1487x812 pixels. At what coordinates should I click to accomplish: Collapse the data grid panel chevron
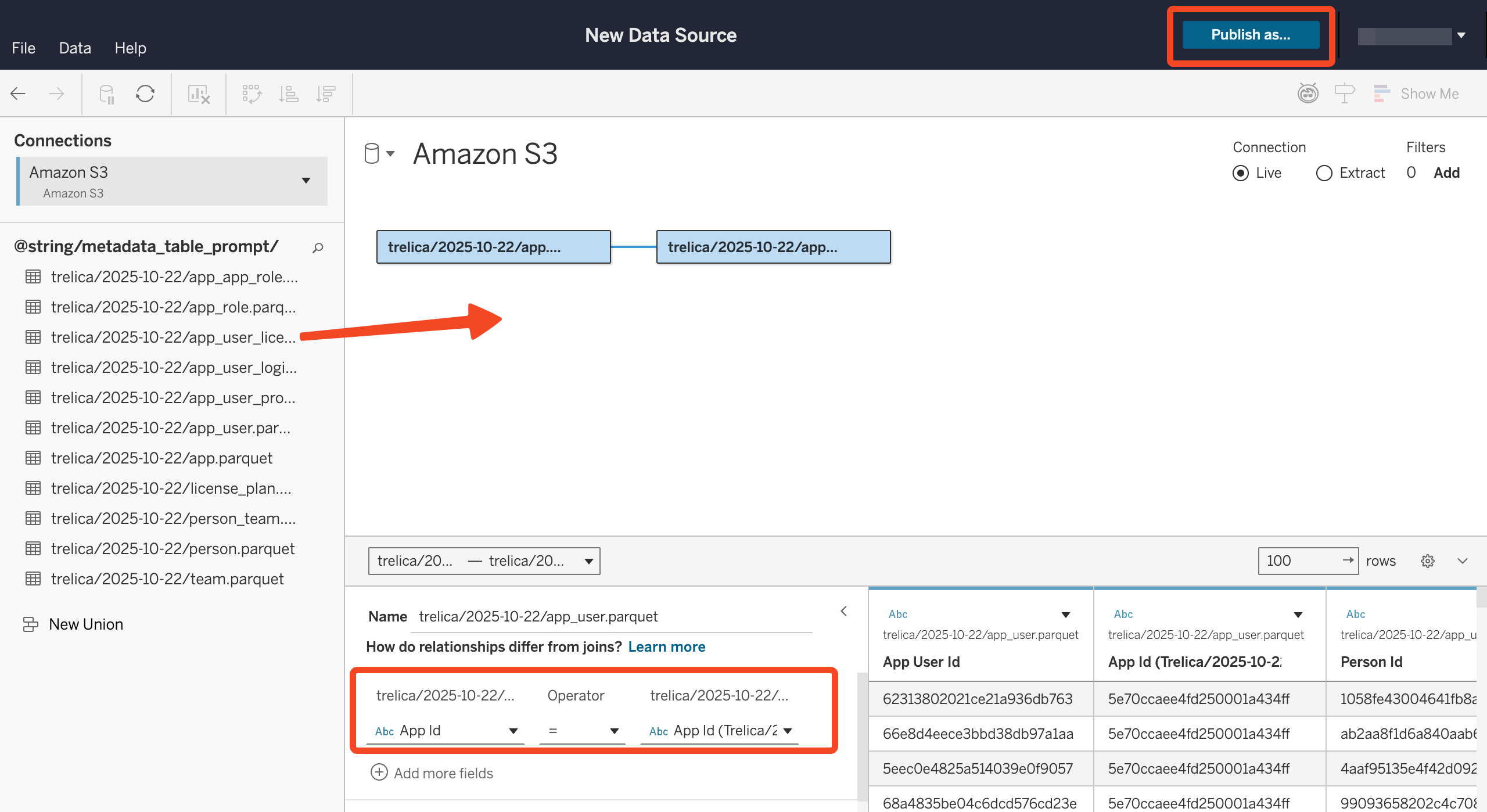point(1463,561)
